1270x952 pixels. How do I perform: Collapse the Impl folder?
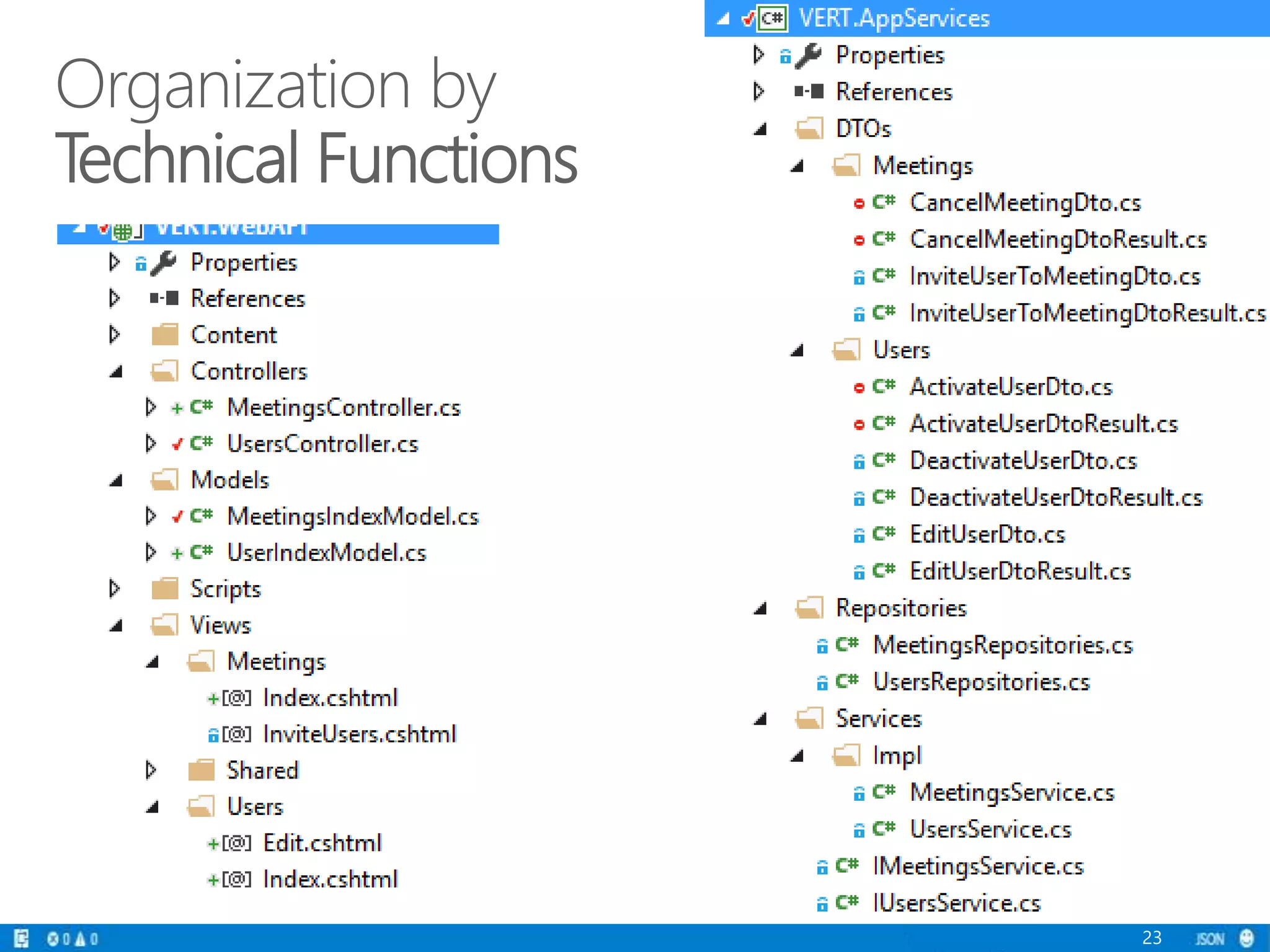(797, 756)
